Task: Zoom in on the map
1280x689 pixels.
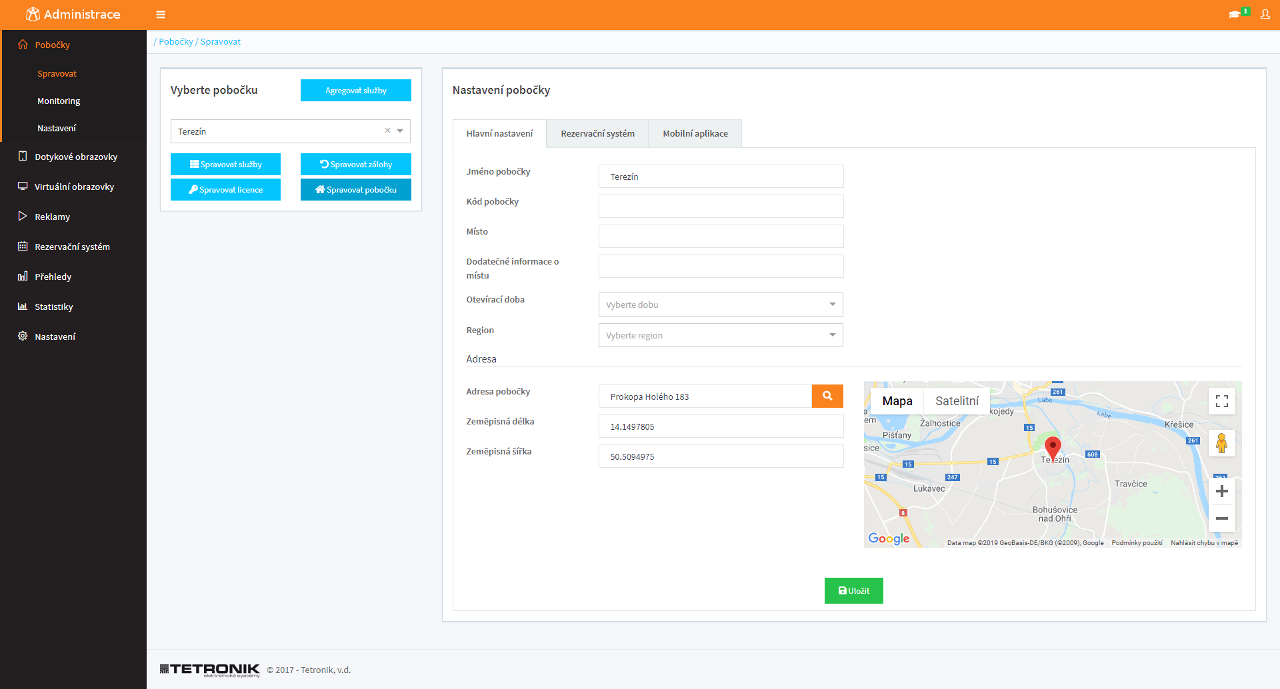Action: 1221,491
